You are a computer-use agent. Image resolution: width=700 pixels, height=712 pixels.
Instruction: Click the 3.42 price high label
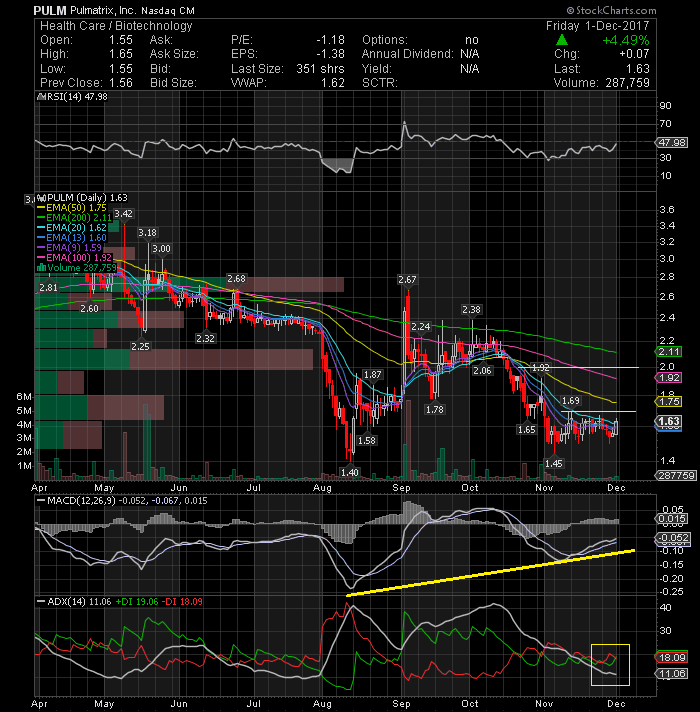click(x=123, y=214)
